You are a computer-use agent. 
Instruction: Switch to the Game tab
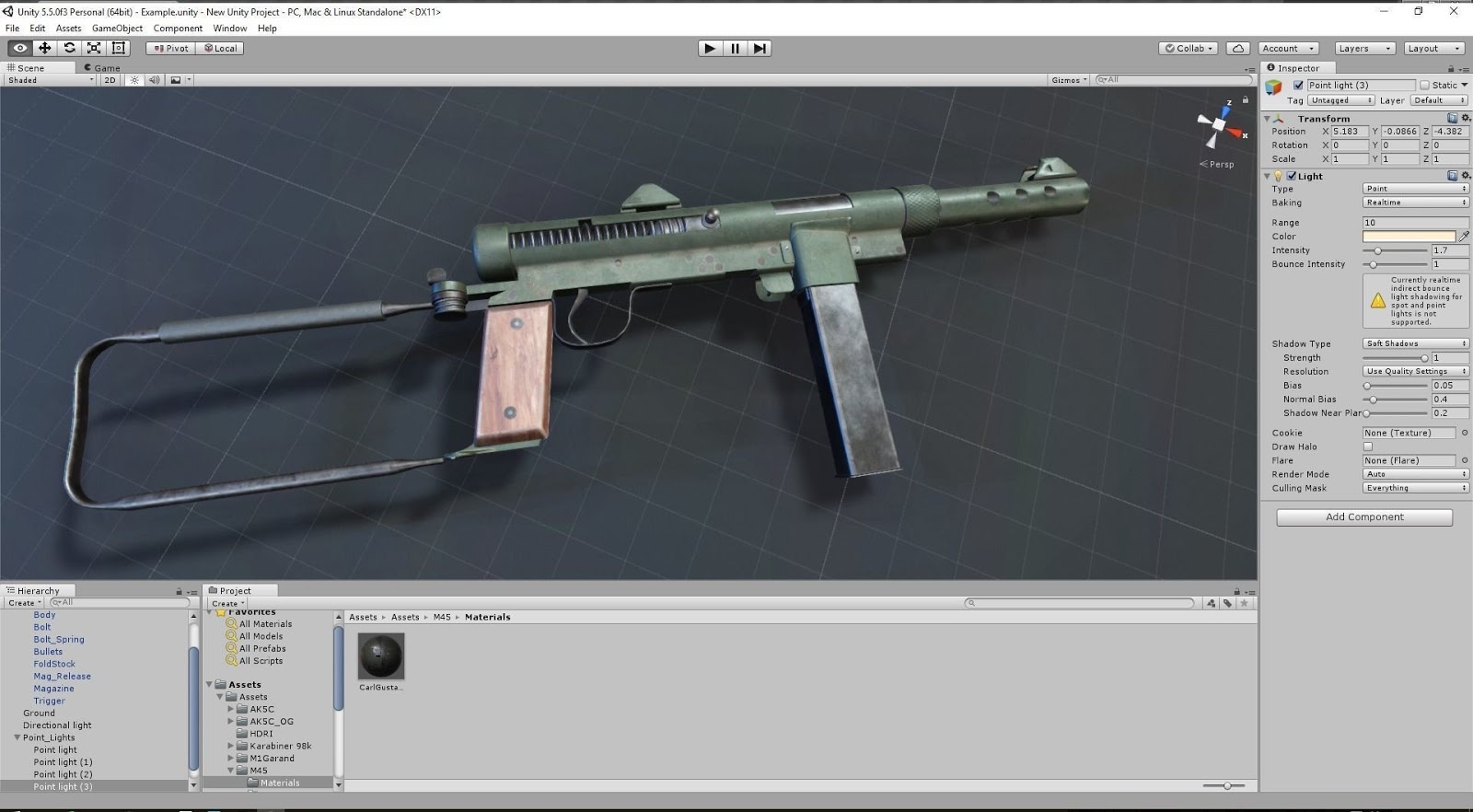[101, 67]
